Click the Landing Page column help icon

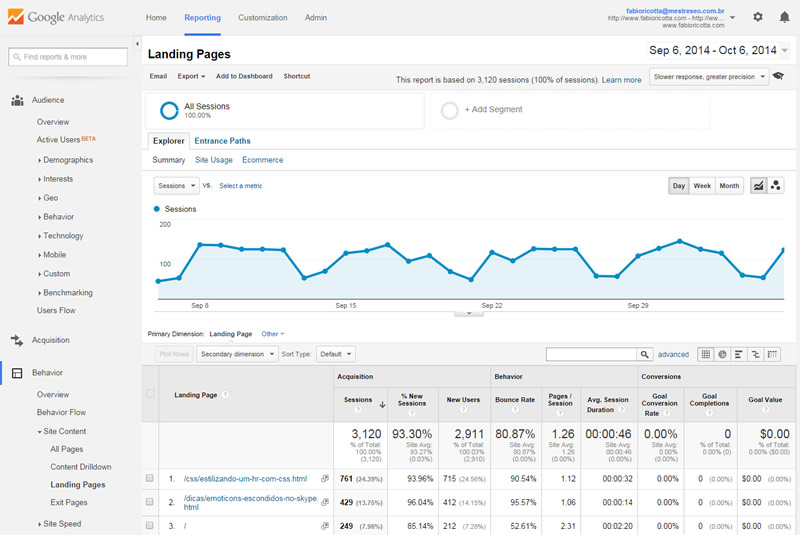(x=225, y=395)
